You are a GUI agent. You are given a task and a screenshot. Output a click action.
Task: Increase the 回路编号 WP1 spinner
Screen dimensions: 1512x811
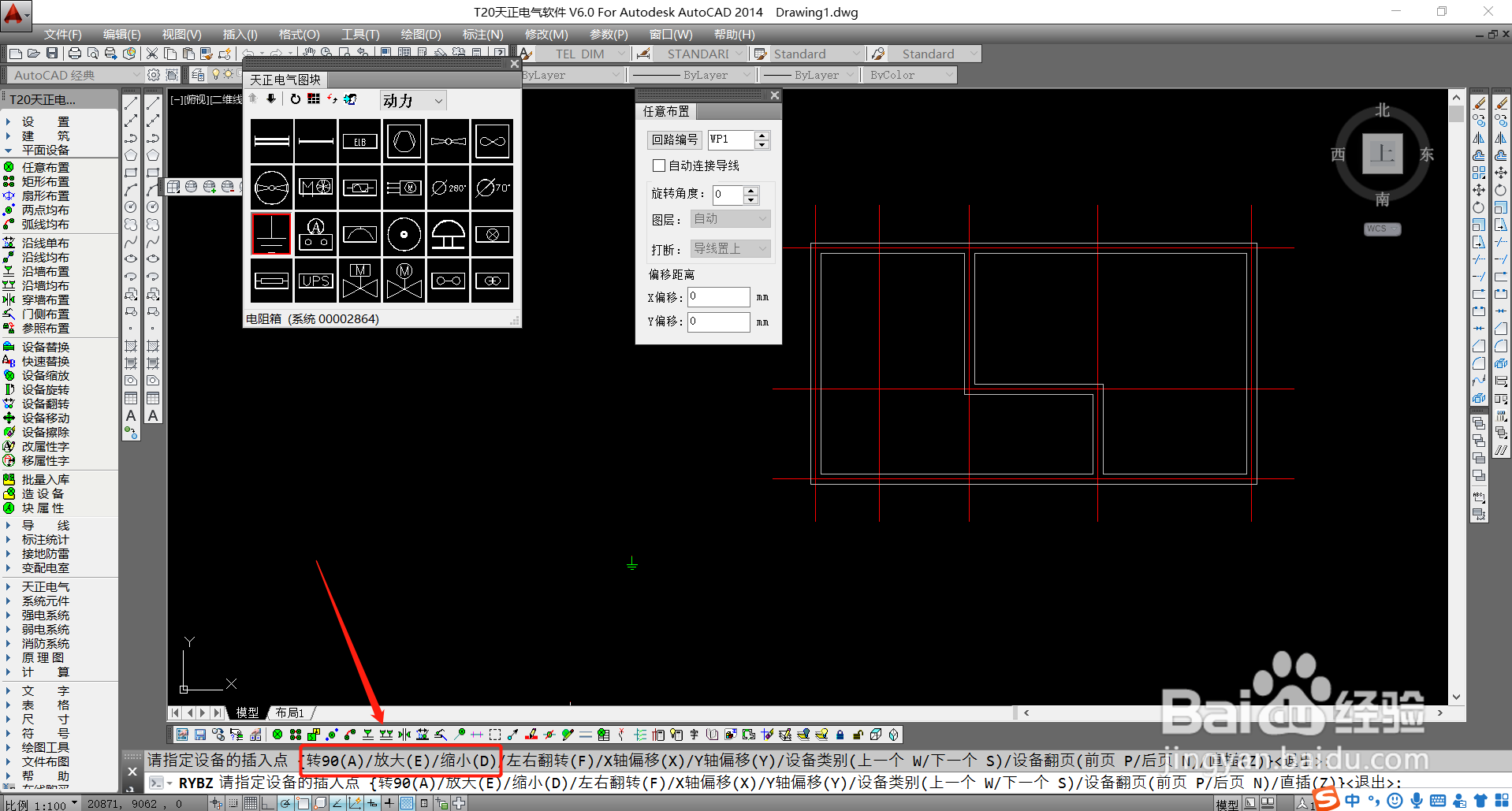click(762, 136)
